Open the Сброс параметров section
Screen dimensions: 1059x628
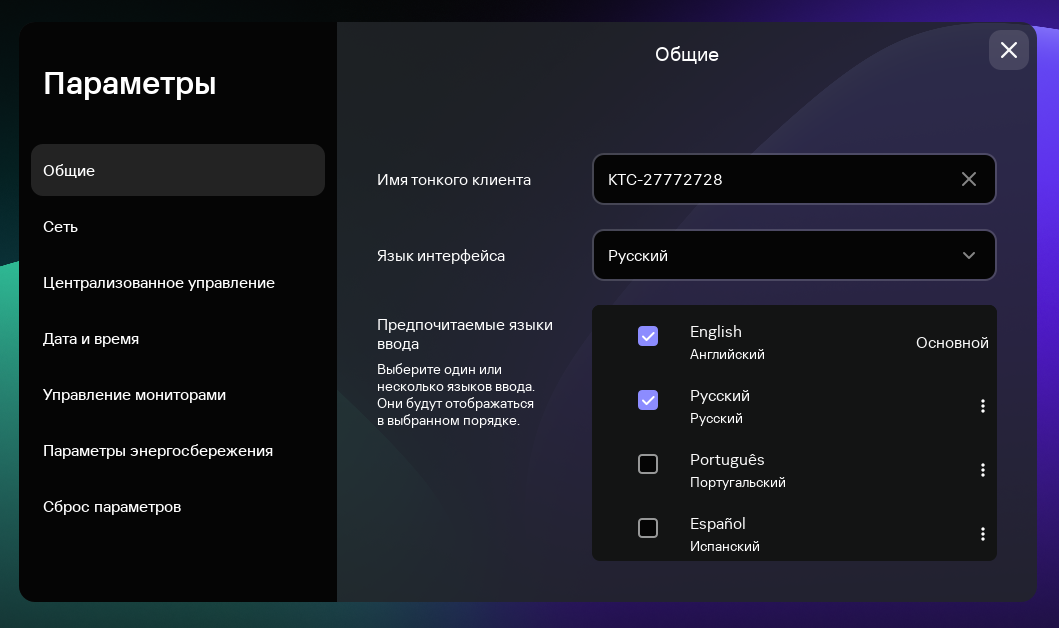point(112,507)
